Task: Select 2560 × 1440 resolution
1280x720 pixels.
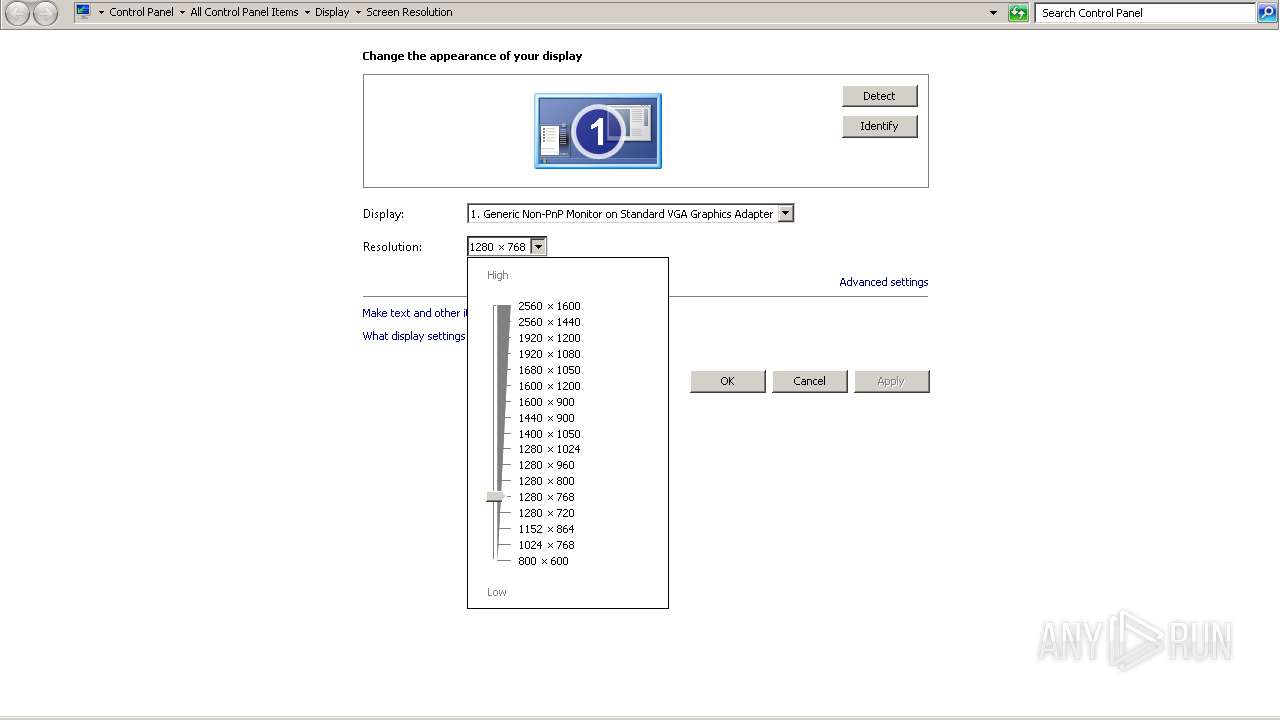Action: coord(549,322)
